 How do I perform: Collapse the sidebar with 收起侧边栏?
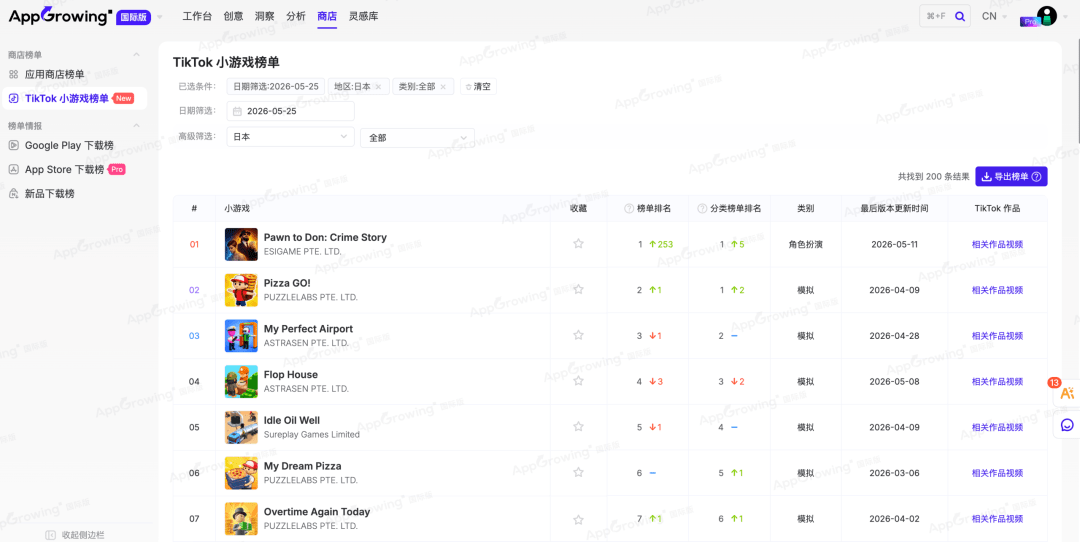click(75, 535)
